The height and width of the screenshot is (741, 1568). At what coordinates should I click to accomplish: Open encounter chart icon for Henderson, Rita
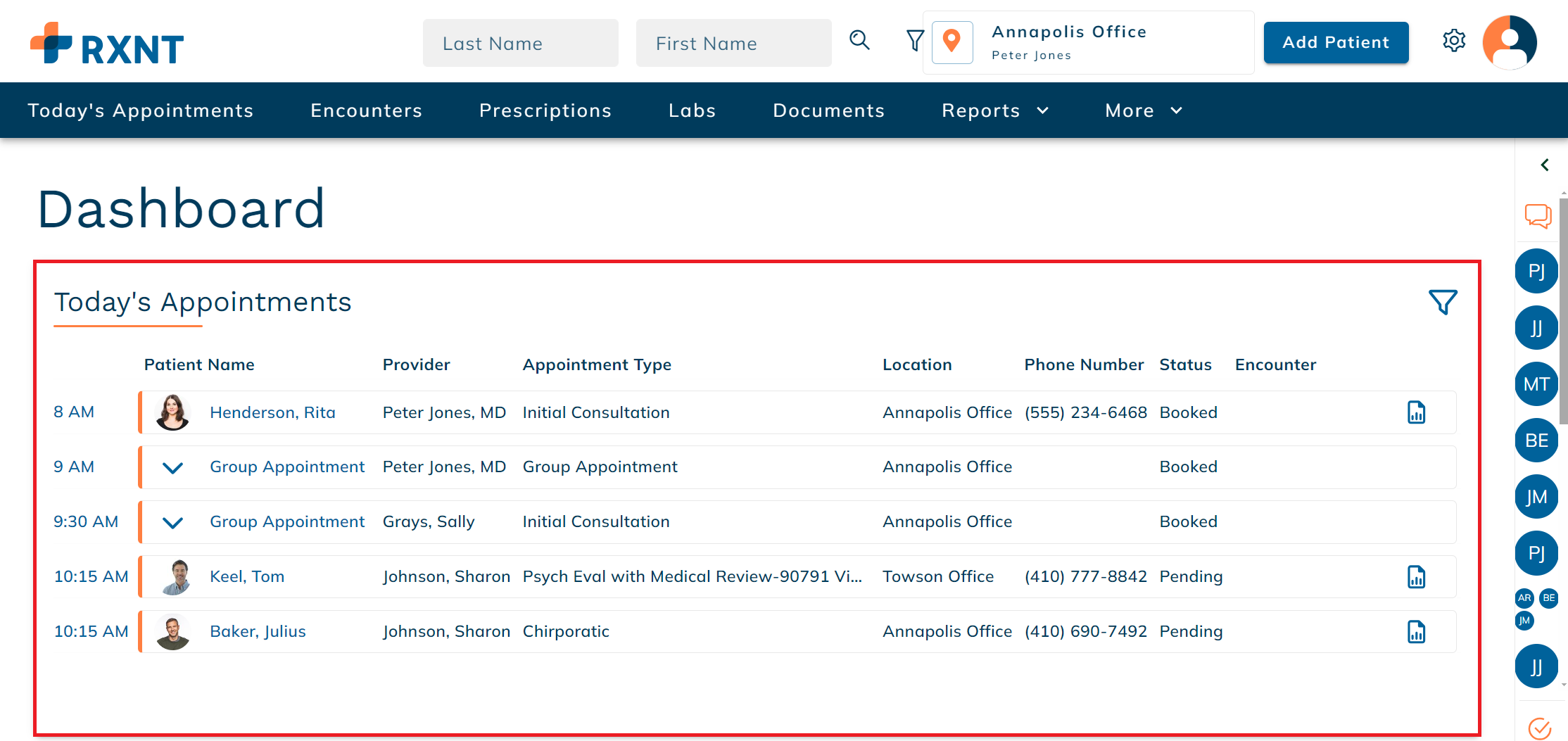click(1416, 412)
